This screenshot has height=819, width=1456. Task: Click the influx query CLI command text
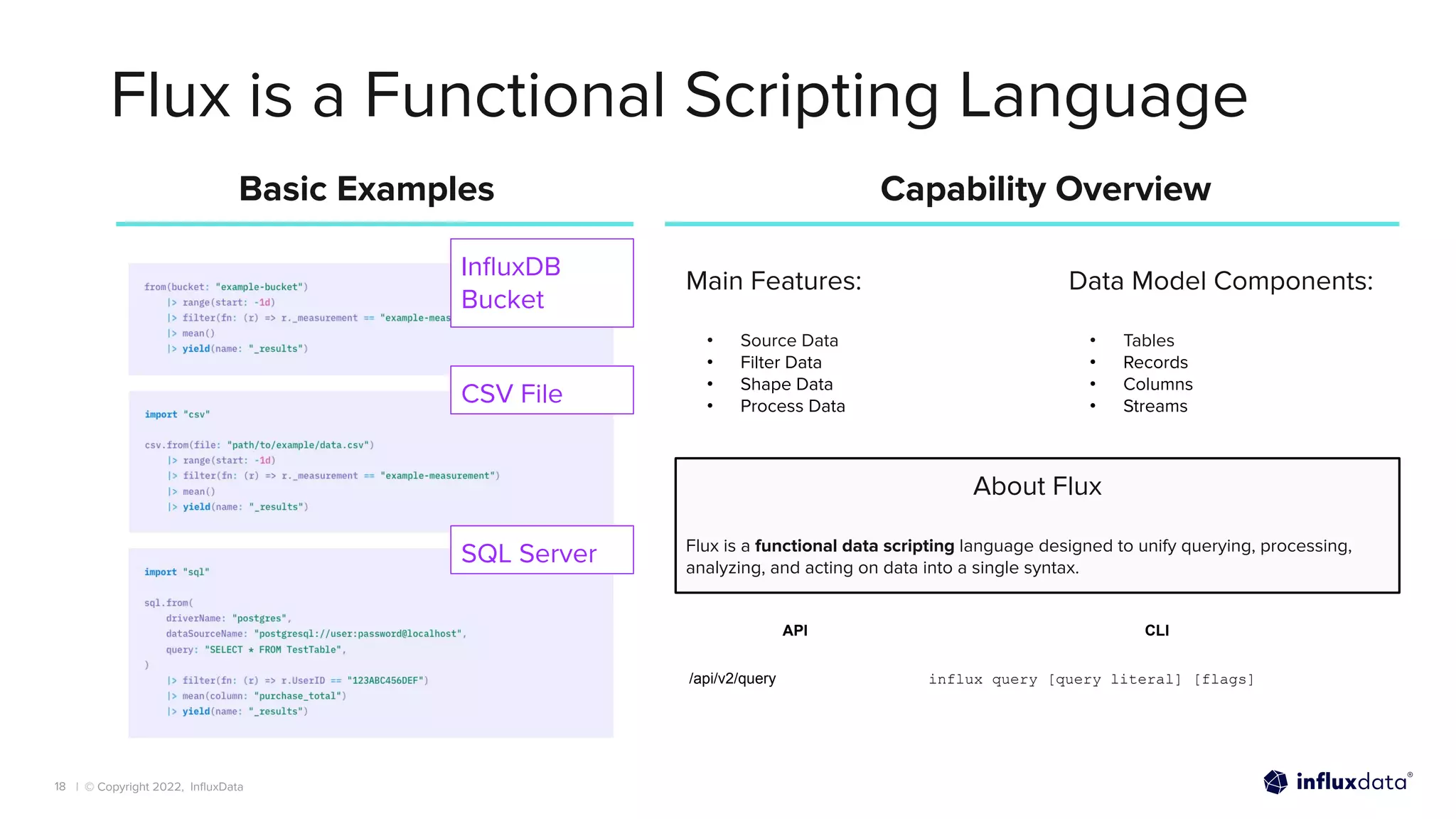point(1091,679)
